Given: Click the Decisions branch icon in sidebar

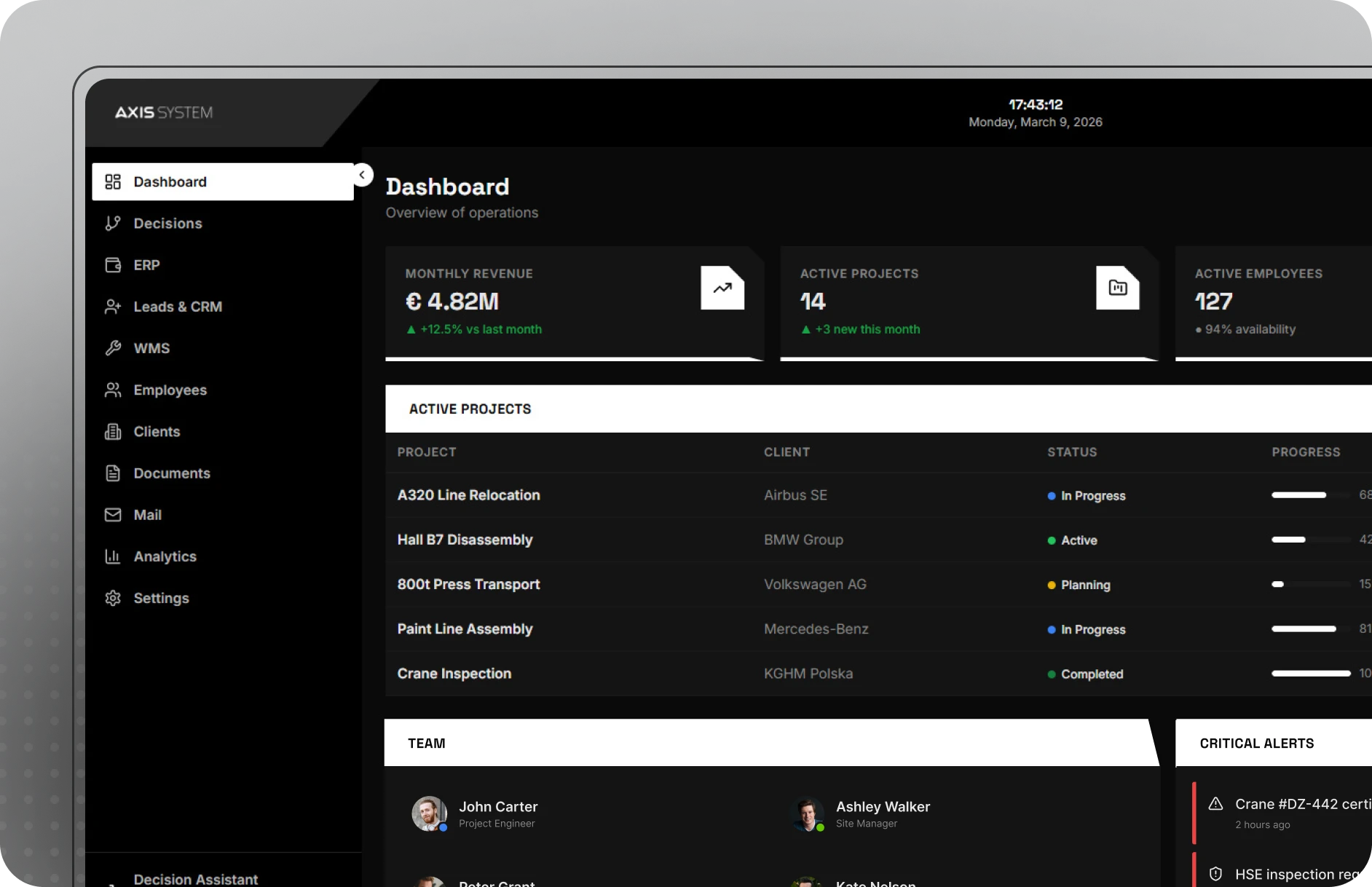Looking at the screenshot, I should click(112, 224).
